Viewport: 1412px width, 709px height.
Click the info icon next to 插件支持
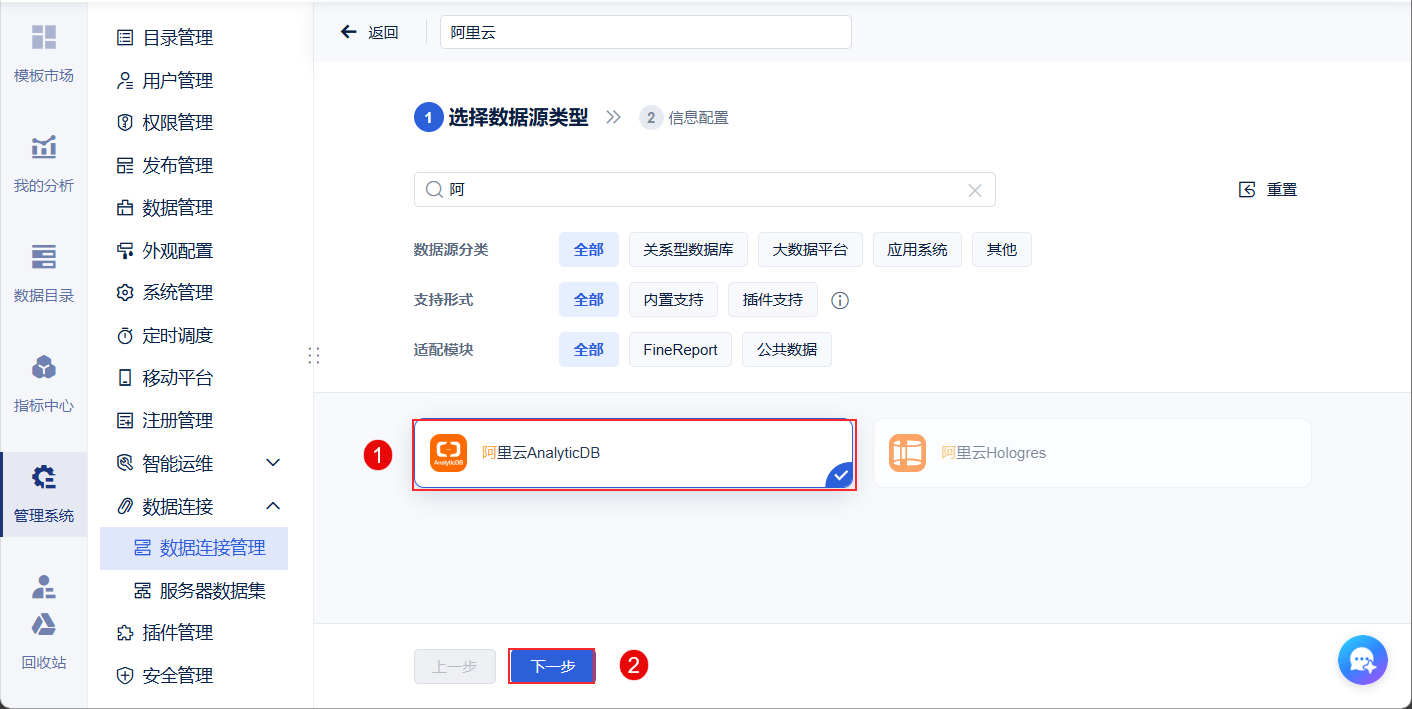[x=840, y=300]
